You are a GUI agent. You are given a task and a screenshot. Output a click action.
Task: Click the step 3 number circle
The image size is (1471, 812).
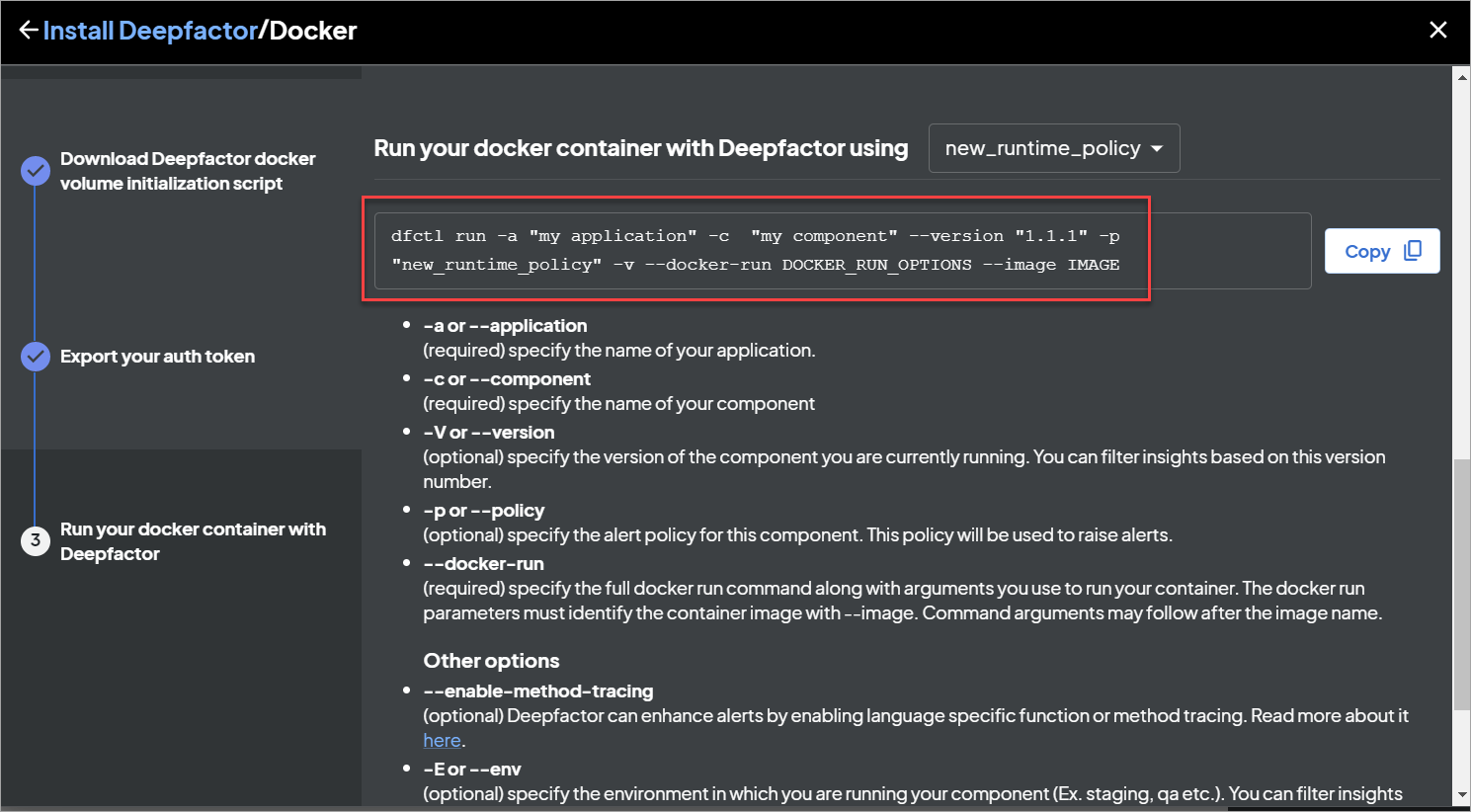(x=36, y=540)
